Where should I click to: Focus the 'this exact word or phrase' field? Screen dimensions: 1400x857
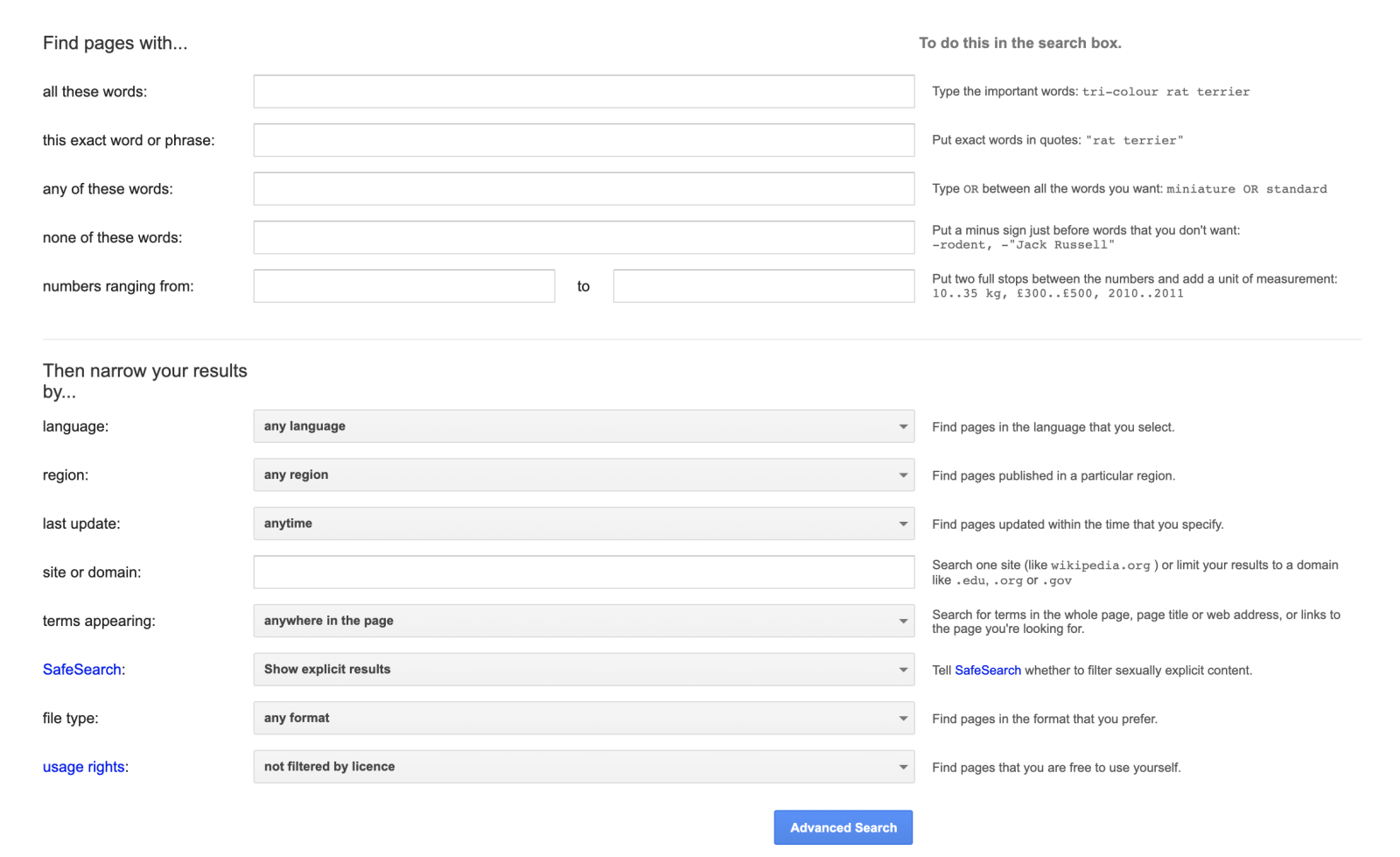pos(584,140)
